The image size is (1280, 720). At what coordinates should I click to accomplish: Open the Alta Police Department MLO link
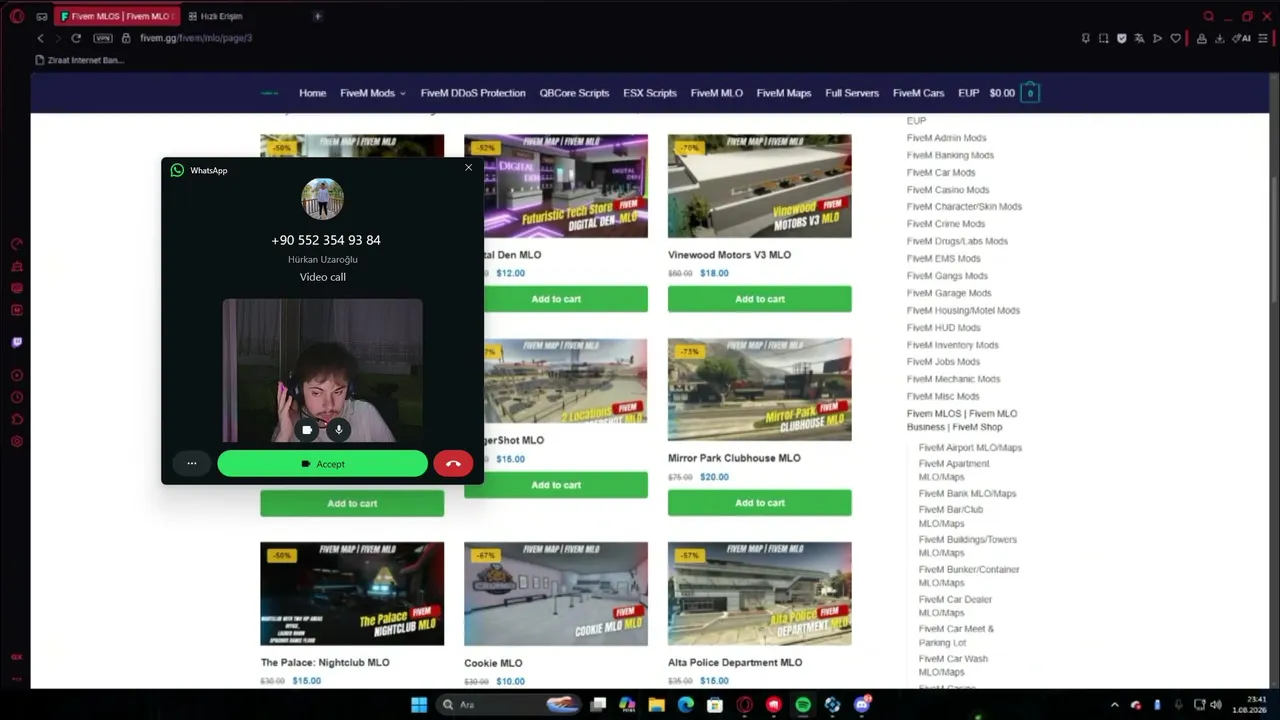coord(735,662)
